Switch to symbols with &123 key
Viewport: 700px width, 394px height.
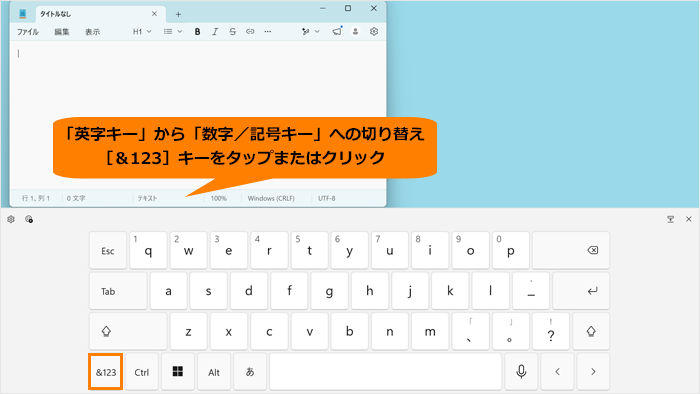coord(106,372)
